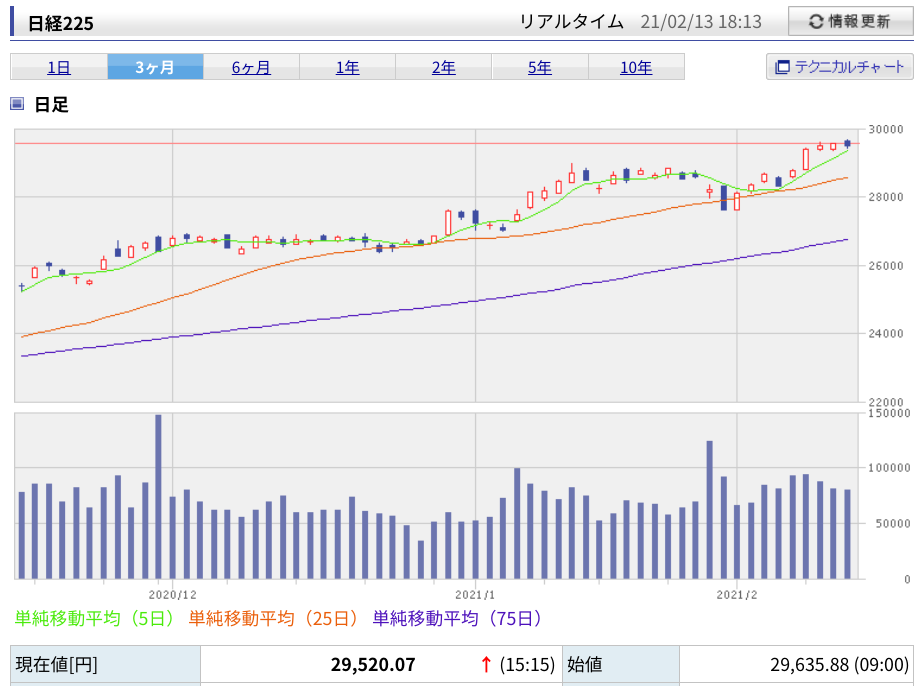
Task: Click the tallest volume bar near 2020/12
Action: 158,496
